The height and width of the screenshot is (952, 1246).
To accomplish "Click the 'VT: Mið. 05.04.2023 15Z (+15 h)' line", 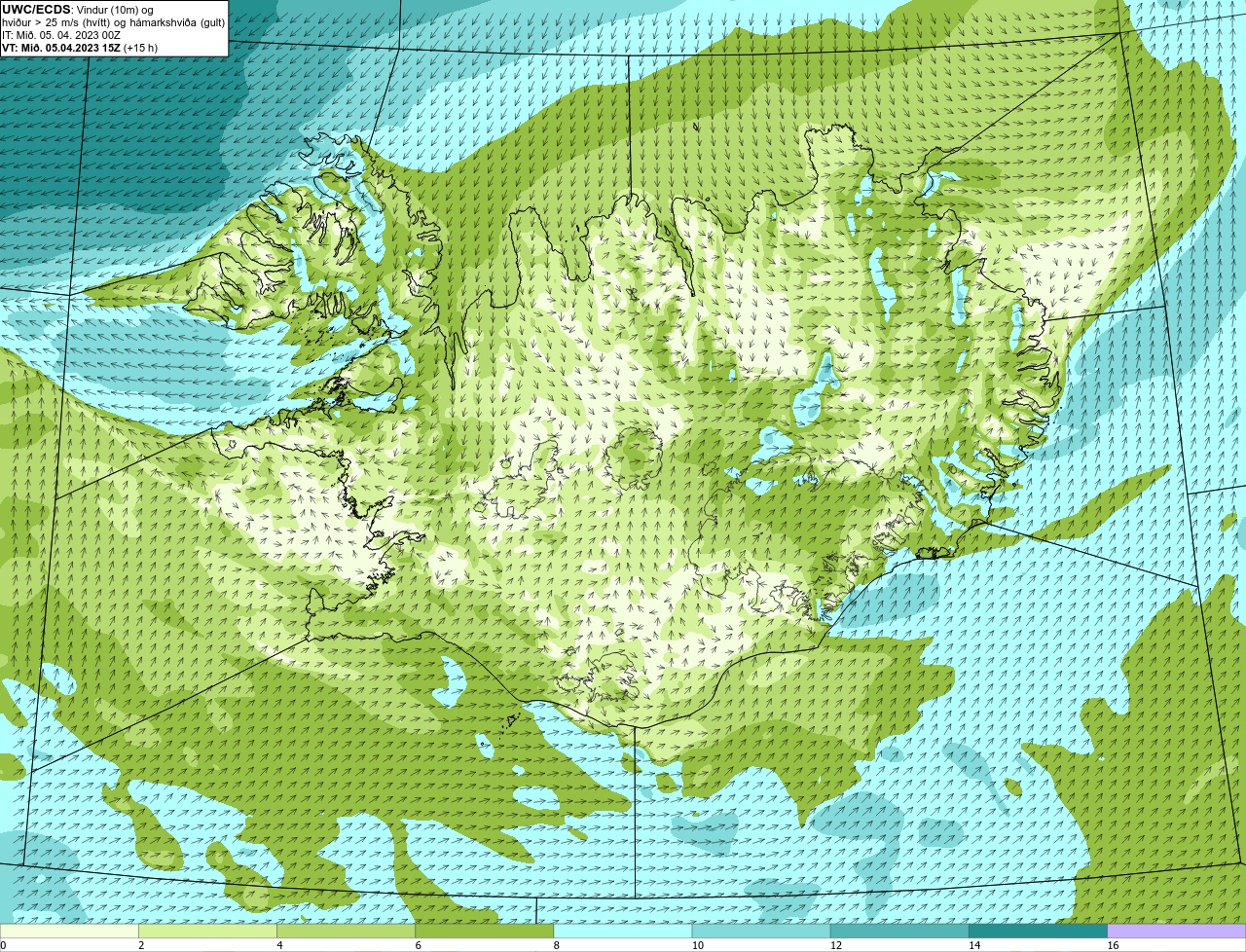I will point(80,48).
